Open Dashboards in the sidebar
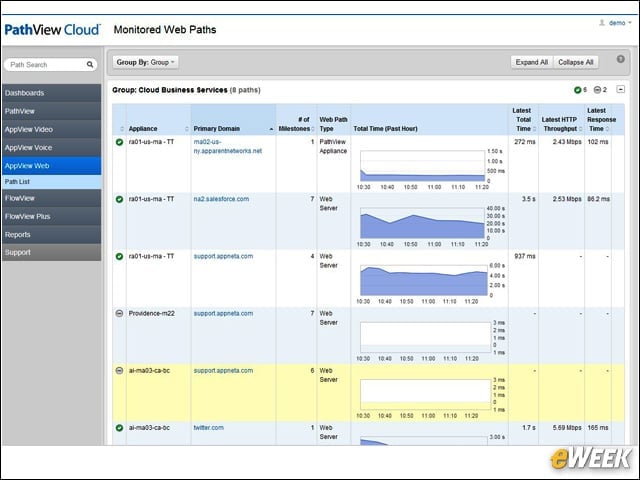The image size is (640, 480). point(51,93)
